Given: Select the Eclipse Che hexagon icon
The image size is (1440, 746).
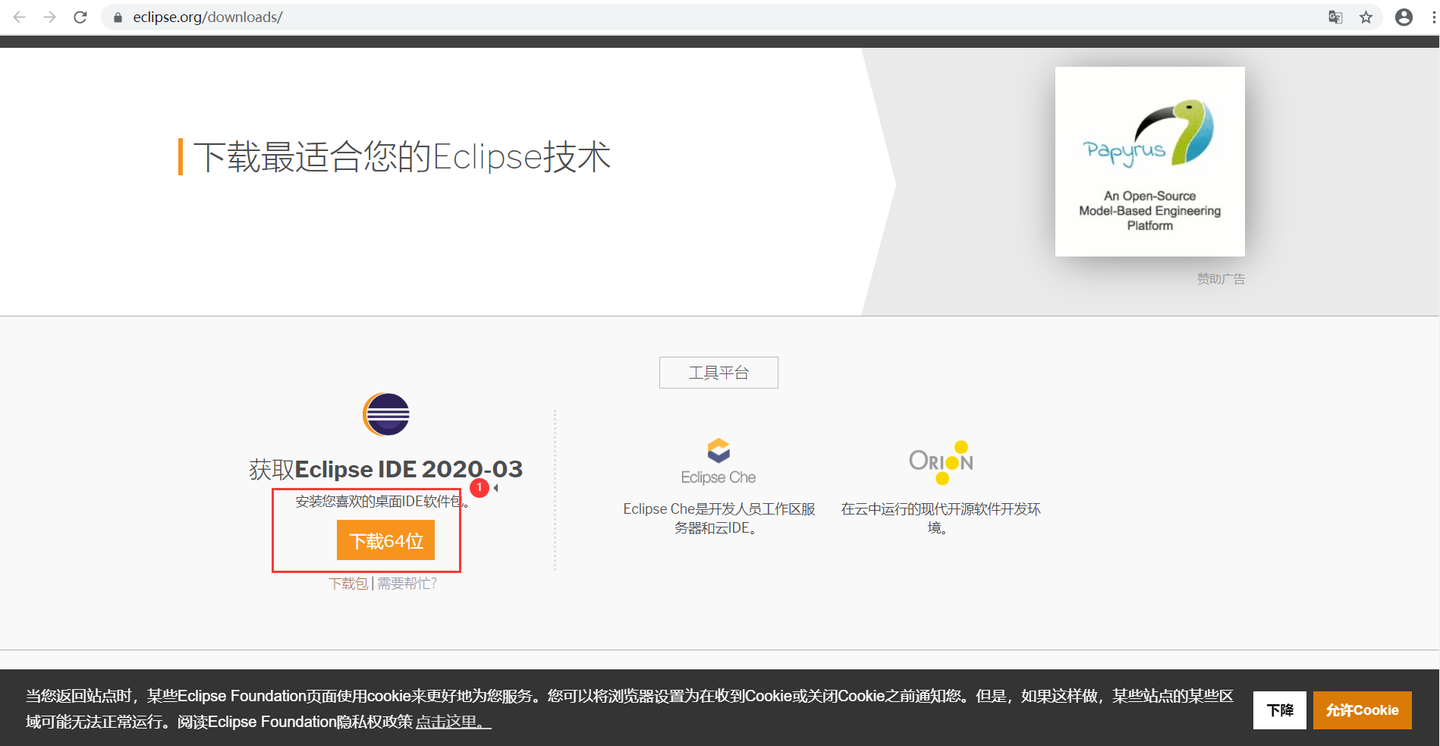Looking at the screenshot, I should click(718, 449).
